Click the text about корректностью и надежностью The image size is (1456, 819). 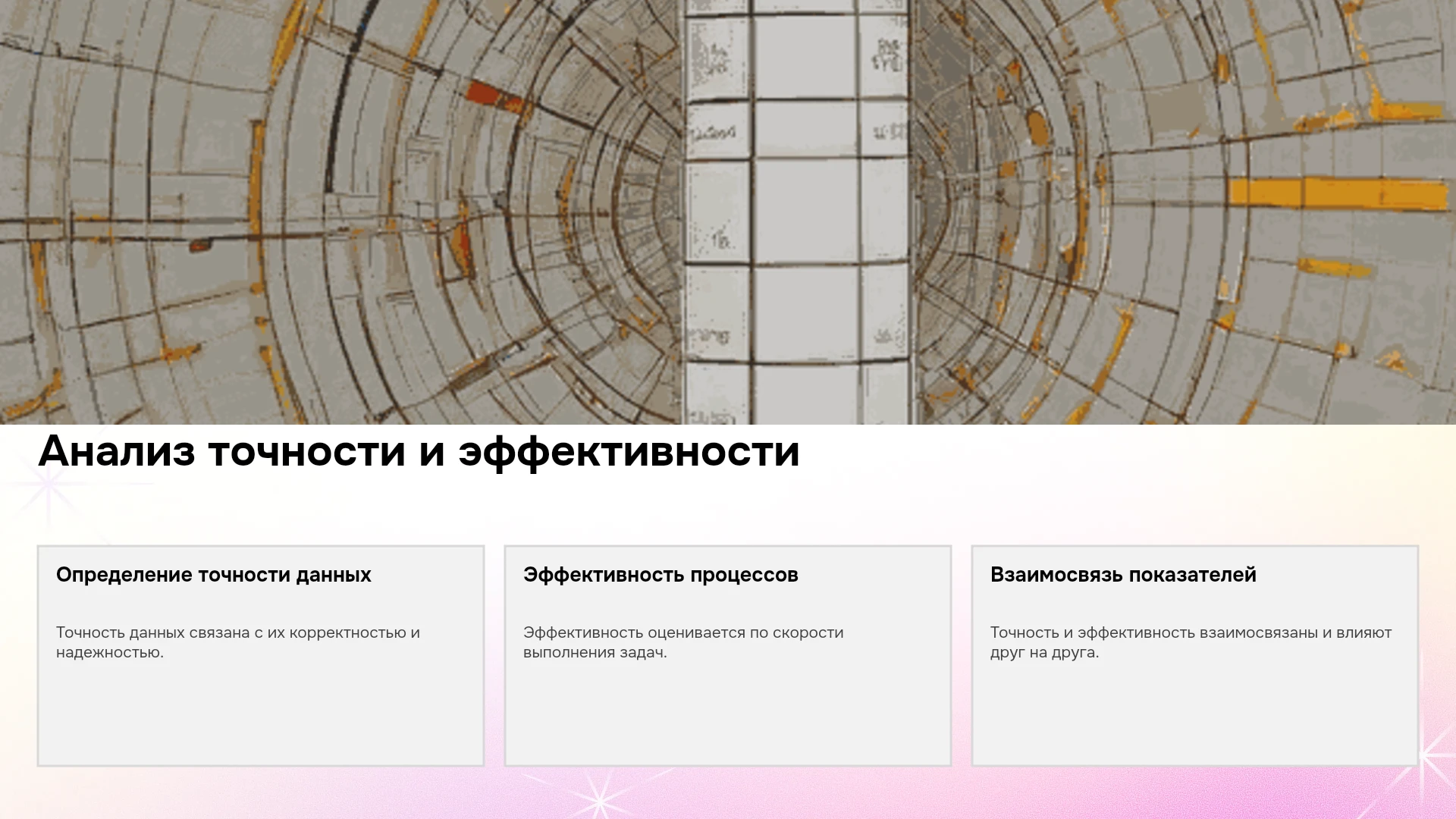238,642
